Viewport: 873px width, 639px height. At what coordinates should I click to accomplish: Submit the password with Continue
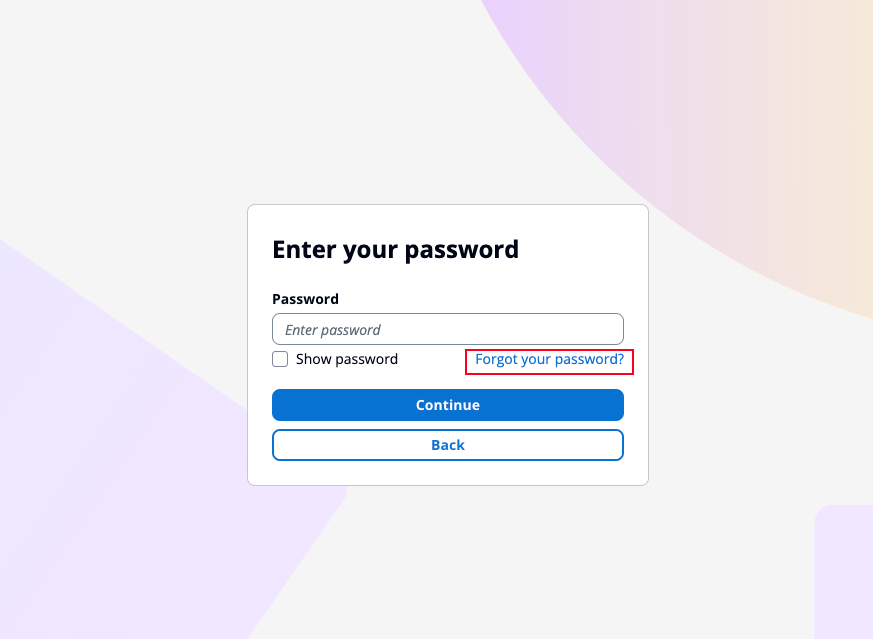click(x=447, y=405)
